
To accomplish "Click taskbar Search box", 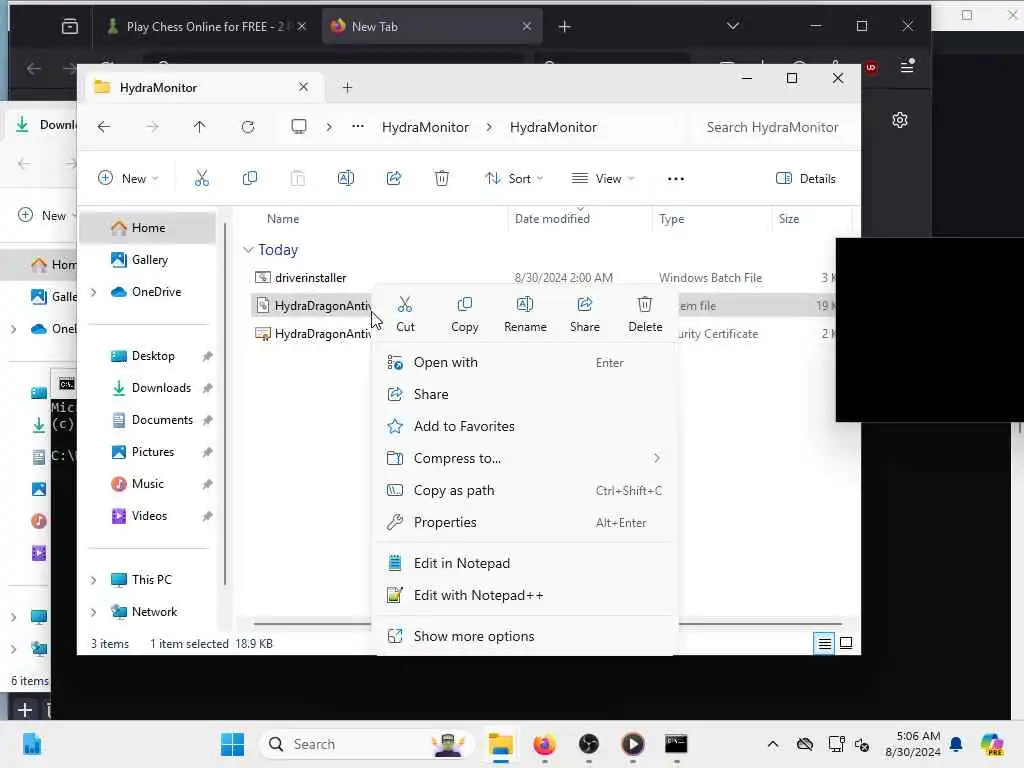I will click(366, 744).
